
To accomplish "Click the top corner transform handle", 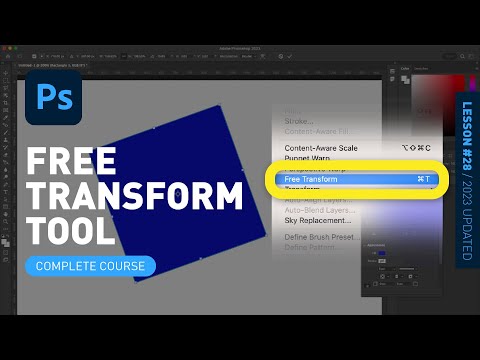I will tap(219, 105).
